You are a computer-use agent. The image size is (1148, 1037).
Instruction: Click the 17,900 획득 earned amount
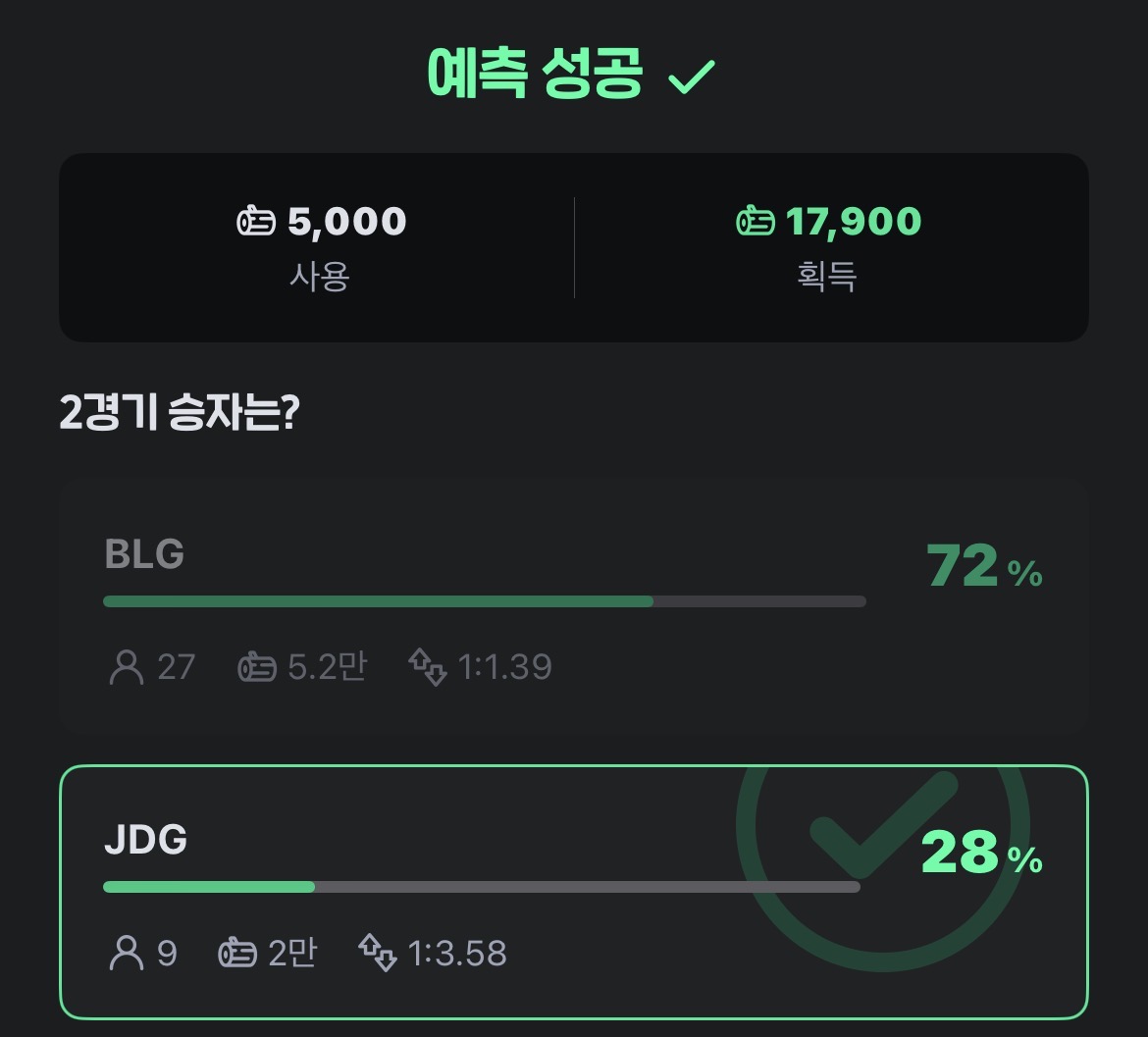tap(852, 223)
